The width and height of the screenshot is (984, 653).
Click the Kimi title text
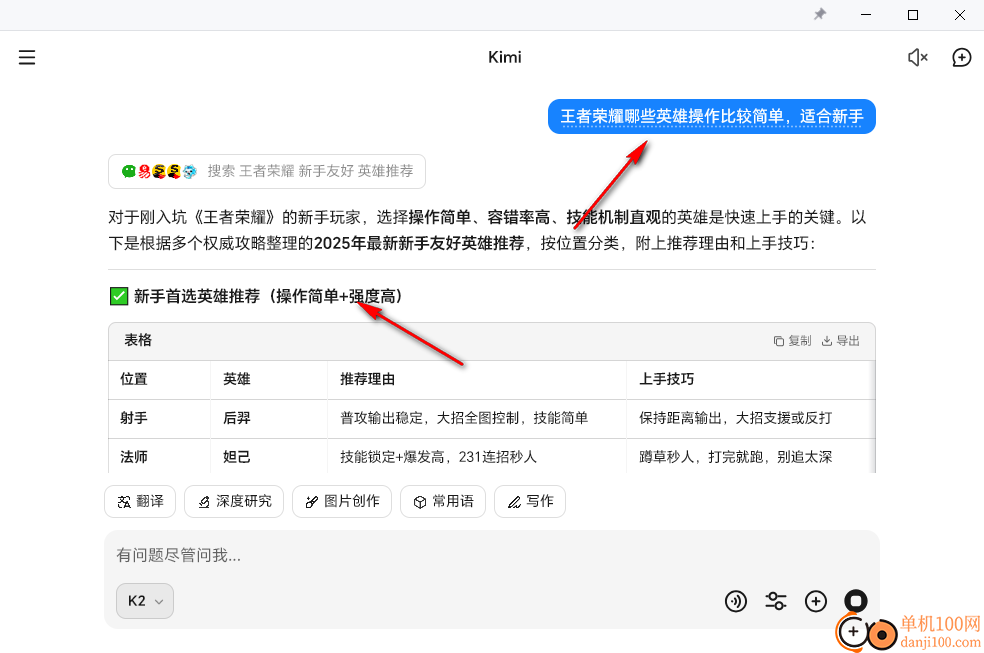pos(505,58)
